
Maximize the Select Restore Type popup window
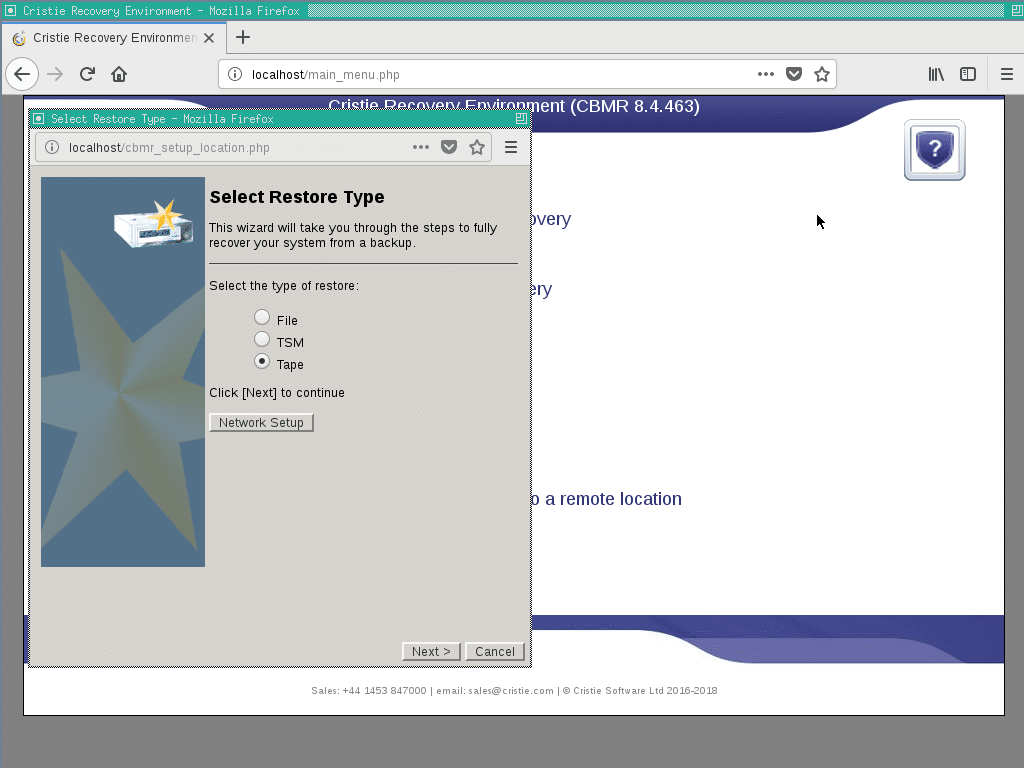point(521,118)
